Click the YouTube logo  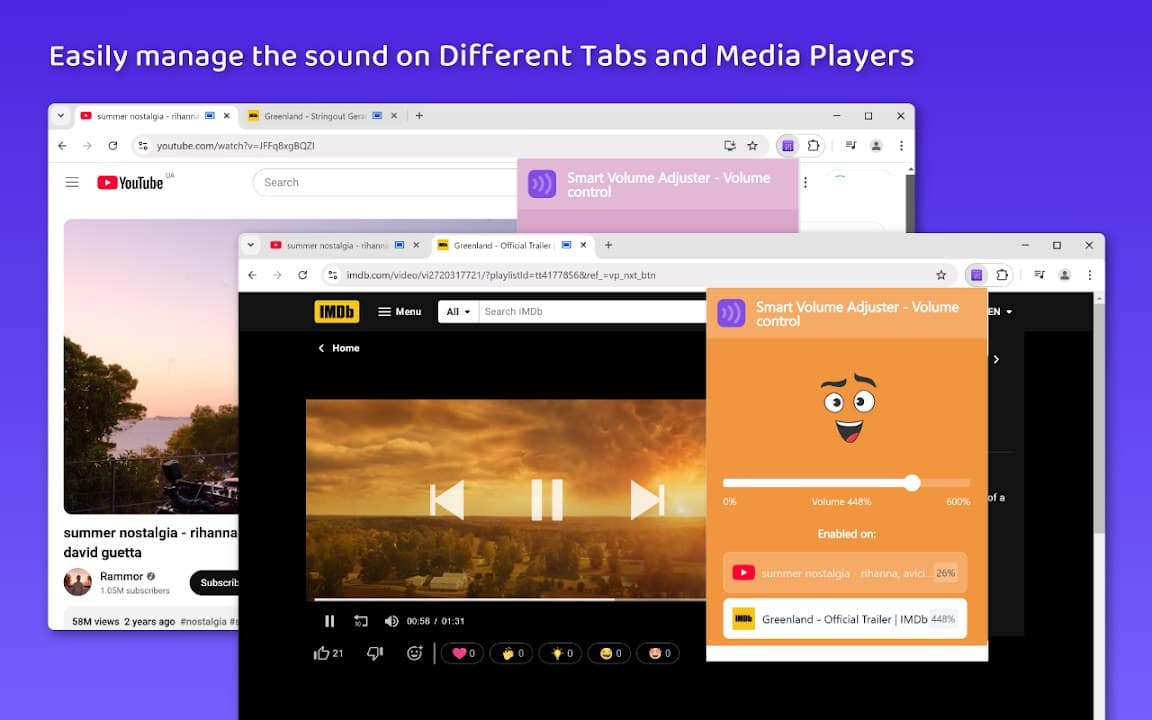click(130, 183)
